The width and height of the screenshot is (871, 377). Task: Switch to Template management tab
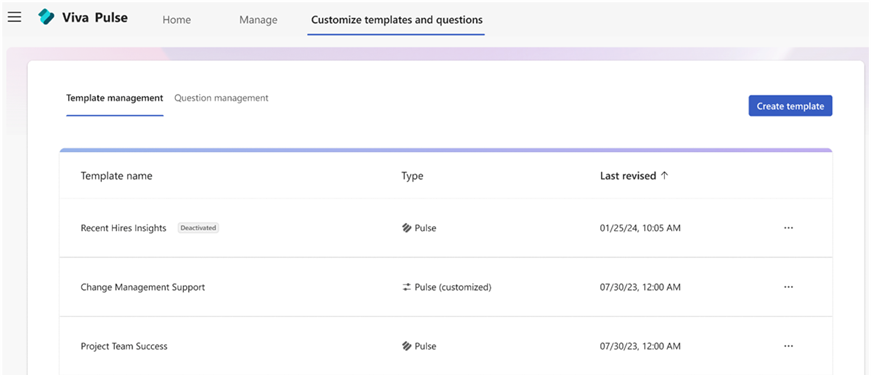[x=114, y=98]
